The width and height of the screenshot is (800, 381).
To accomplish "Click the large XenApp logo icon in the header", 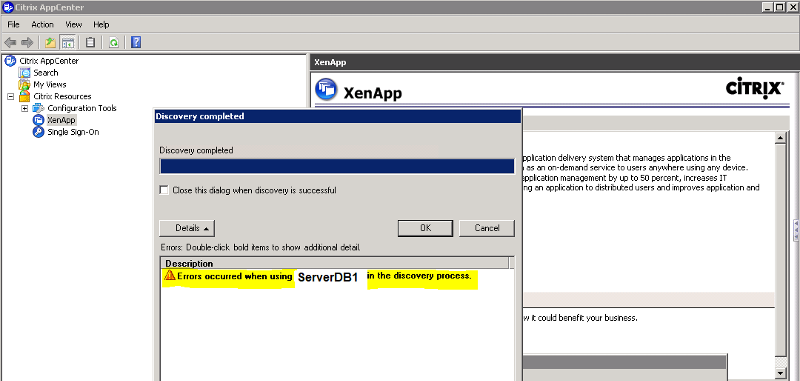I will (x=326, y=89).
